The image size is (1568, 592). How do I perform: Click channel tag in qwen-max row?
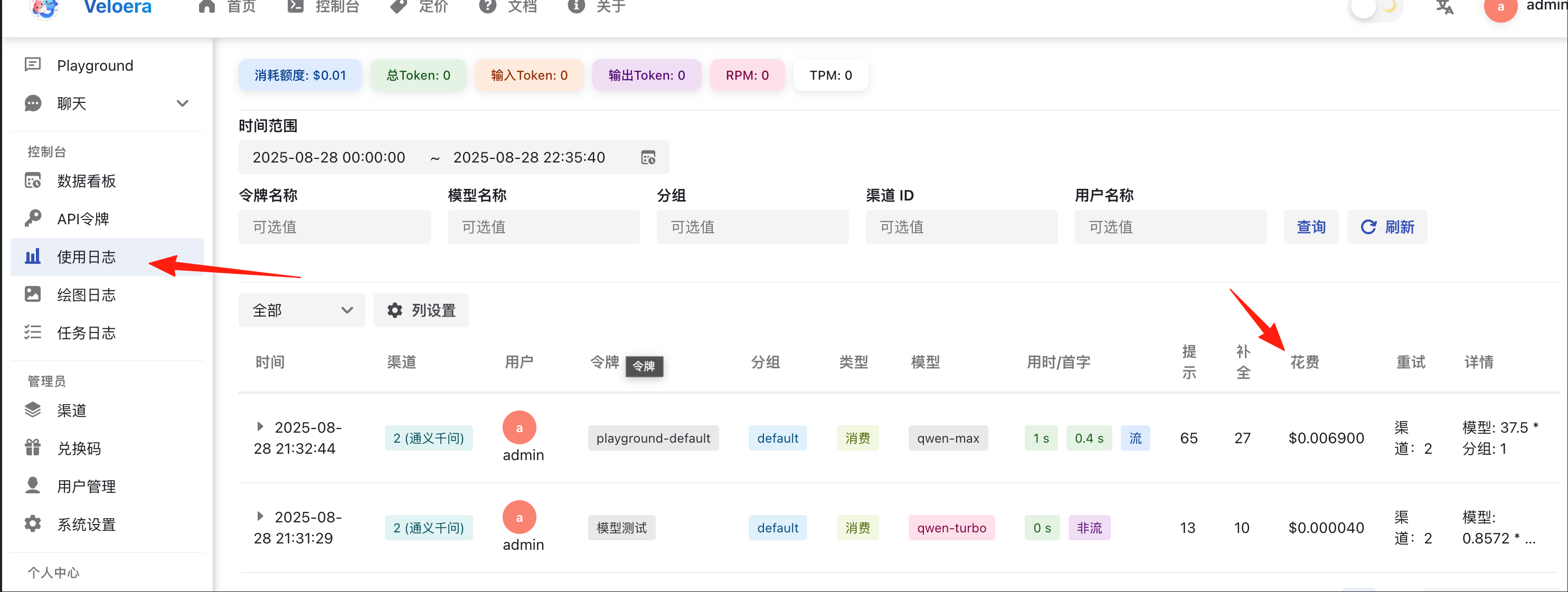(x=429, y=438)
